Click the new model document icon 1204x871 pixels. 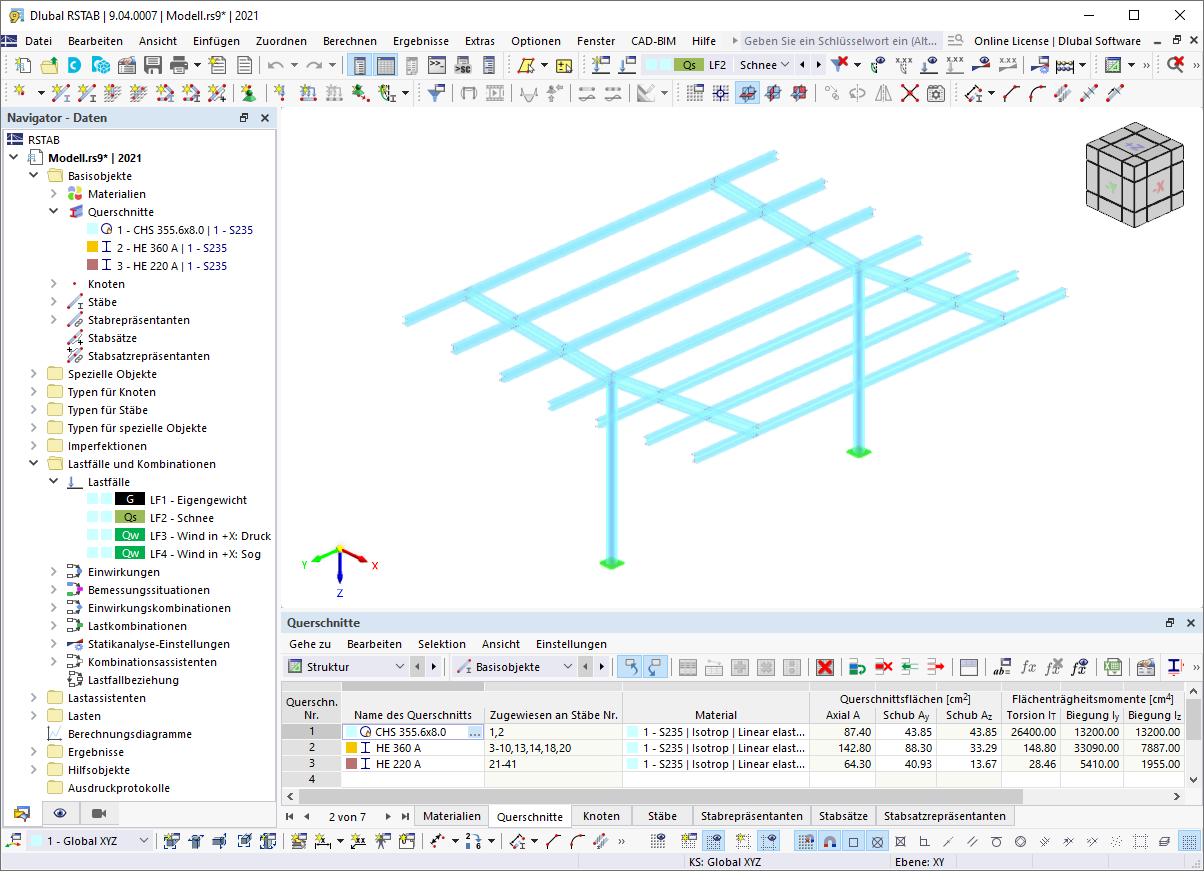23,65
